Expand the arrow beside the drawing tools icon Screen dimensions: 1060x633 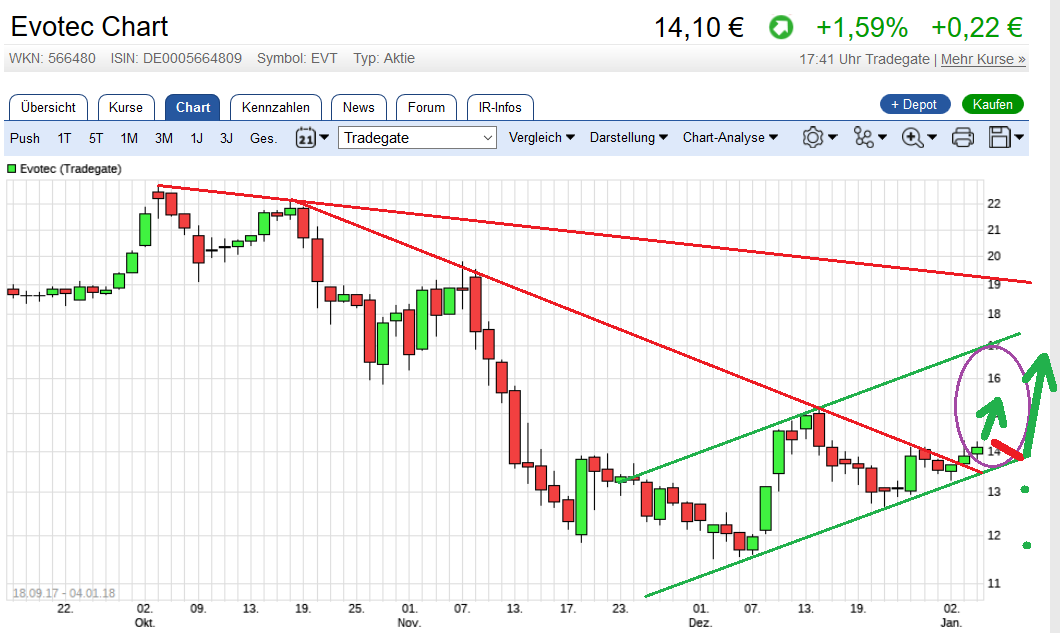(882, 137)
